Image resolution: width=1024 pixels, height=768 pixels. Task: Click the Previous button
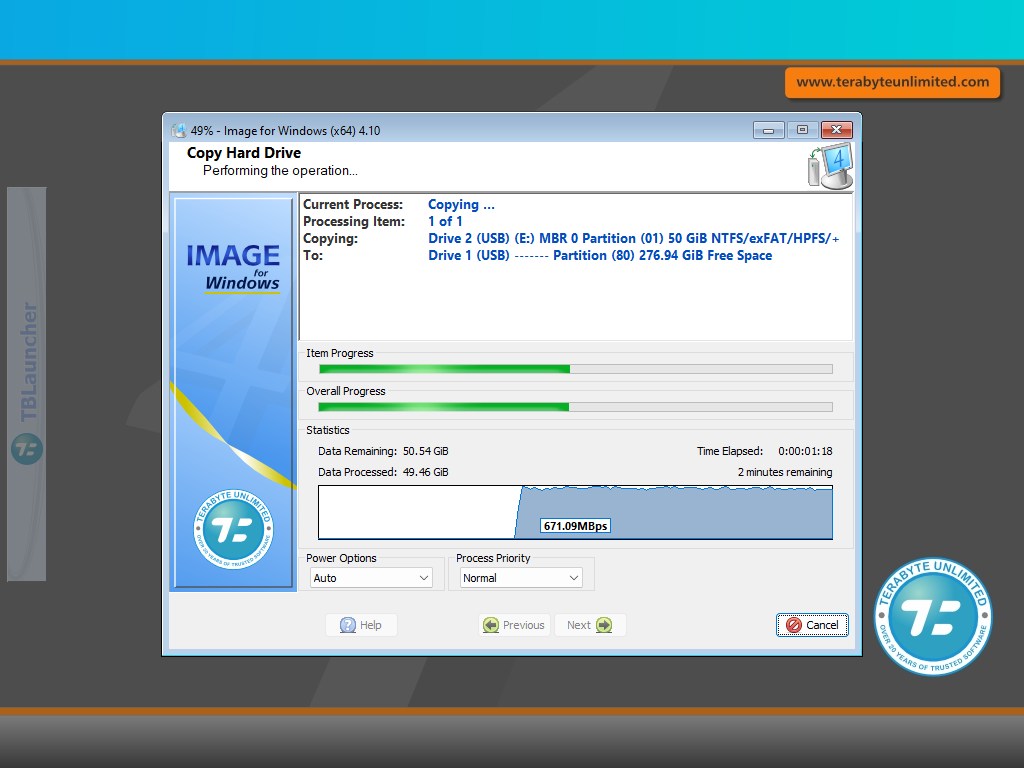514,625
